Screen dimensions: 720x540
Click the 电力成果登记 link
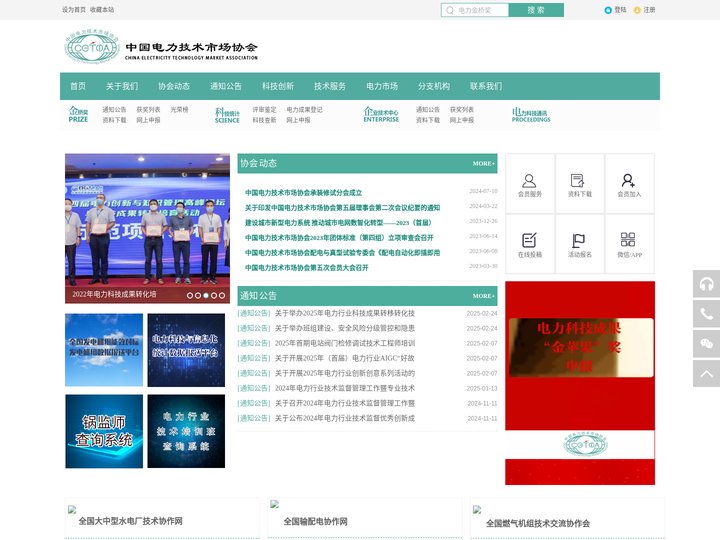tap(304, 110)
